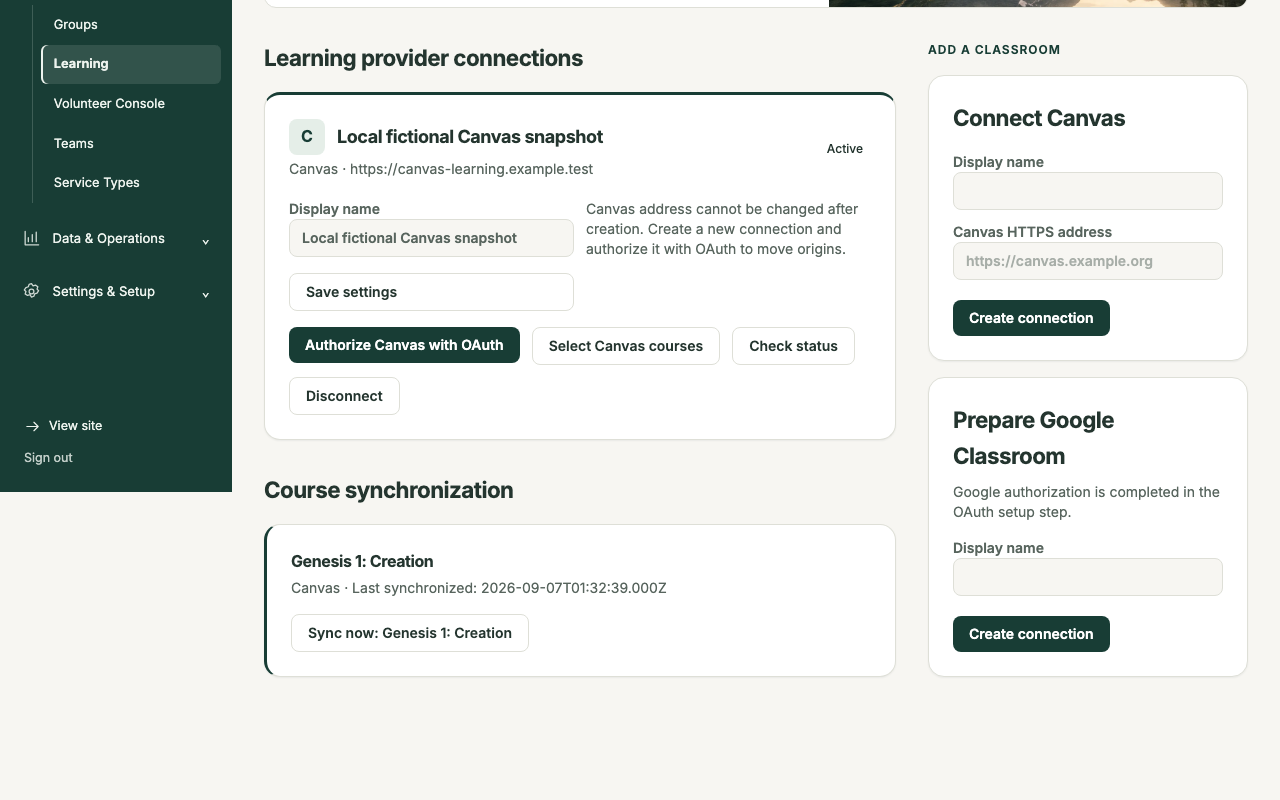Go to Teams in sidebar
This screenshot has width=1280, height=800.
coord(131,143)
